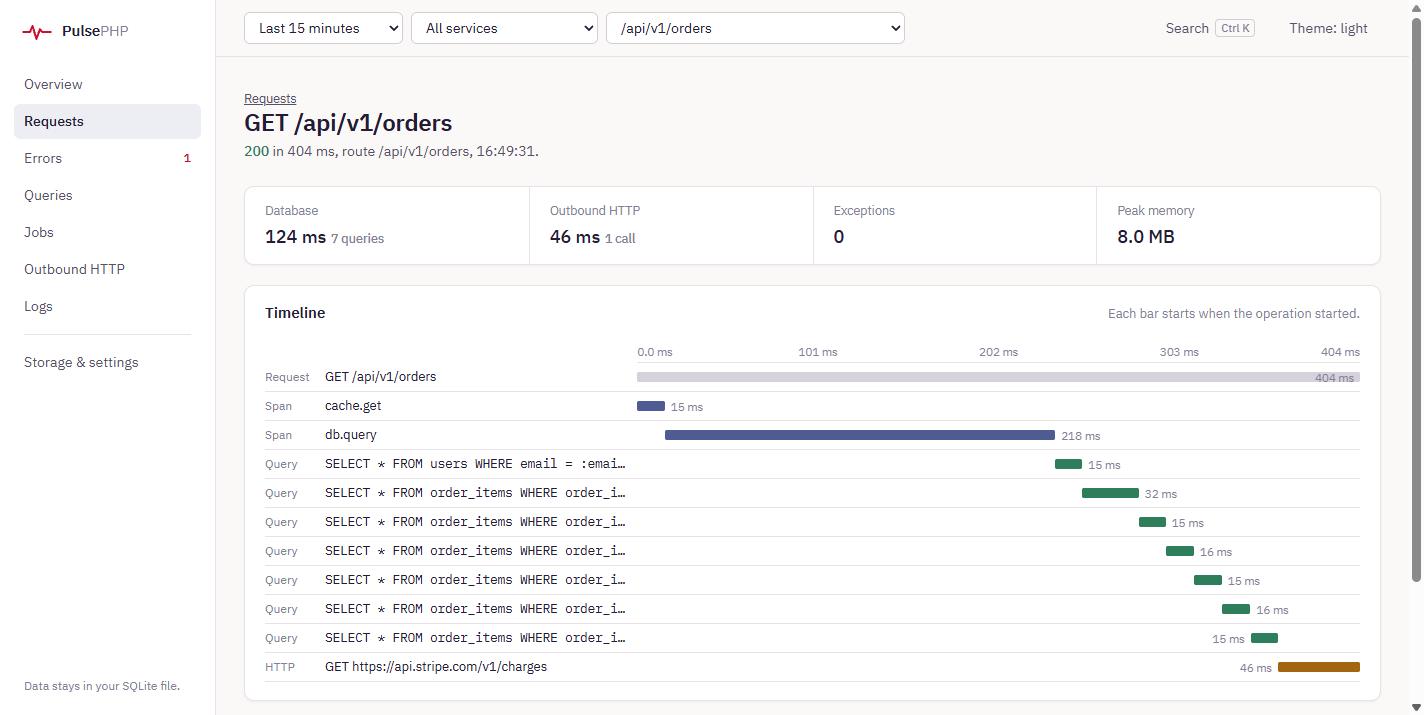1424x715 pixels.
Task: Open the Logs page
Action: pos(107,306)
